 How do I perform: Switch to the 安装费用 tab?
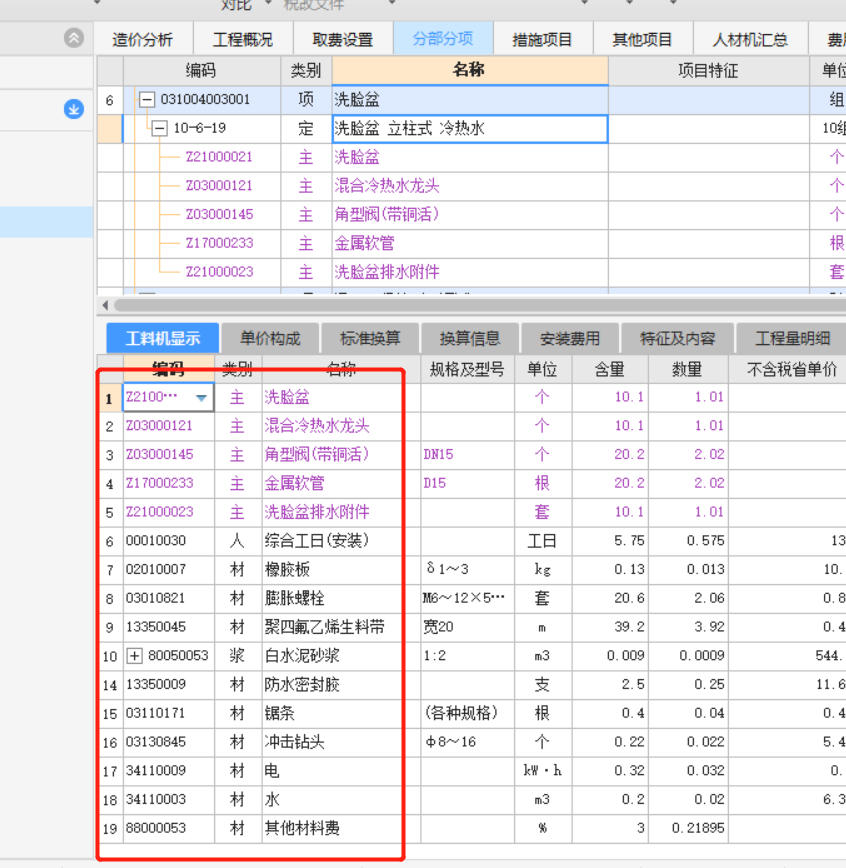[570, 338]
